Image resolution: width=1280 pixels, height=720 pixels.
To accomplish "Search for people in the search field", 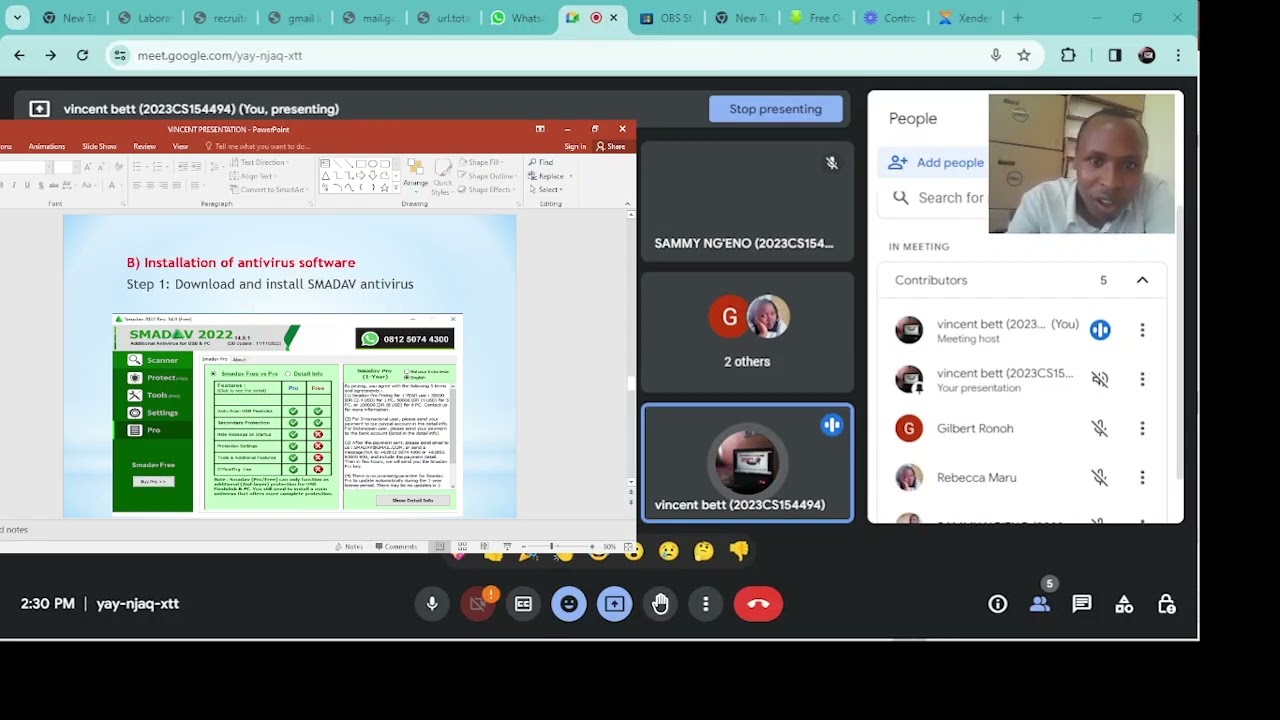I will tap(937, 198).
